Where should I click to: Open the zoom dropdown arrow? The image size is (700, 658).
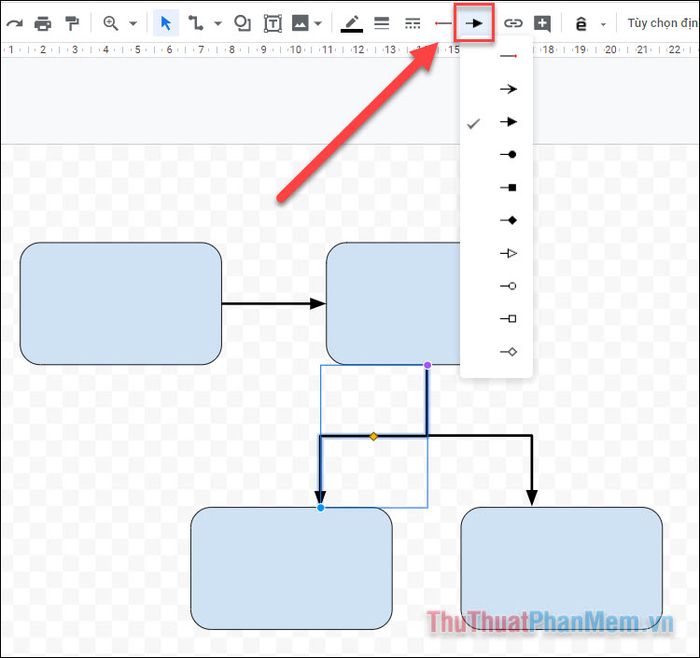[x=133, y=24]
